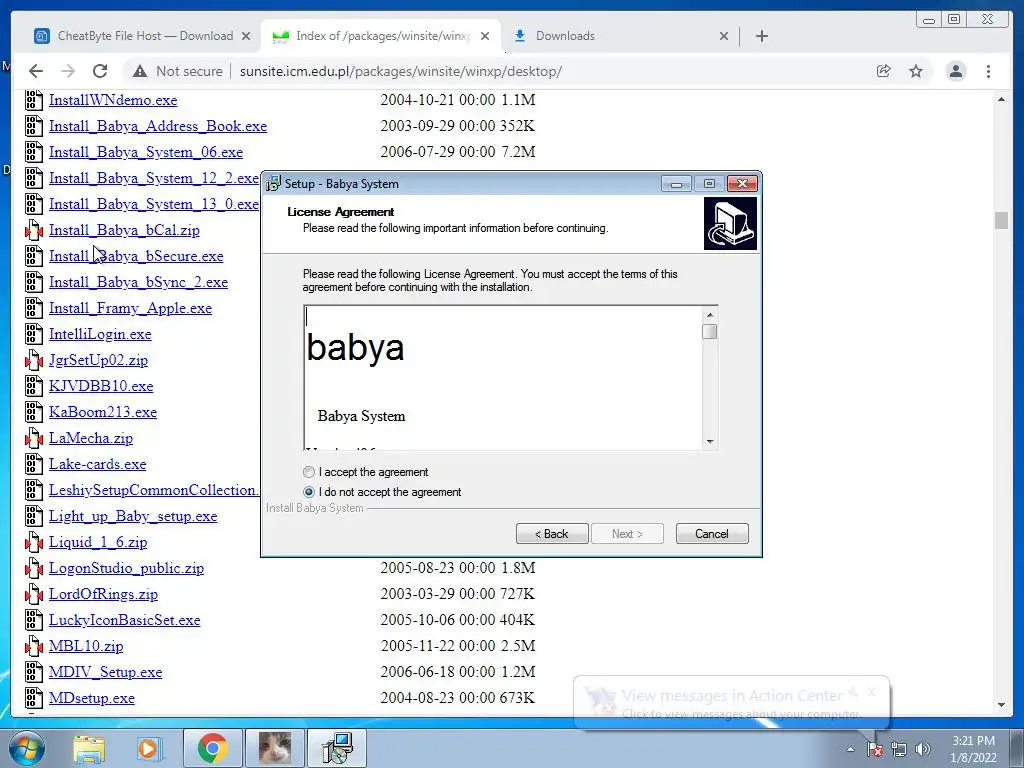This screenshot has width=1024, height=768.
Task: Open the Windows Start menu
Action: click(x=27, y=748)
